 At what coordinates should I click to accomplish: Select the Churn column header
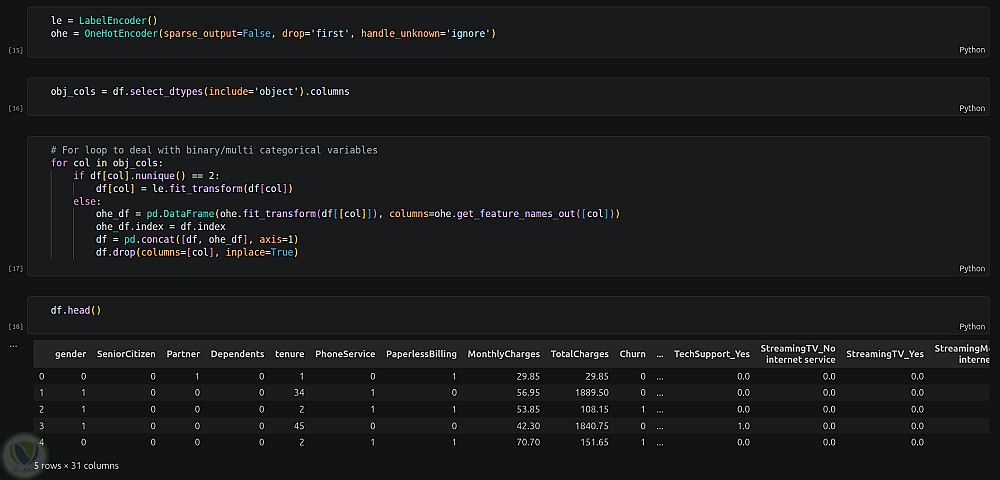tap(632, 354)
